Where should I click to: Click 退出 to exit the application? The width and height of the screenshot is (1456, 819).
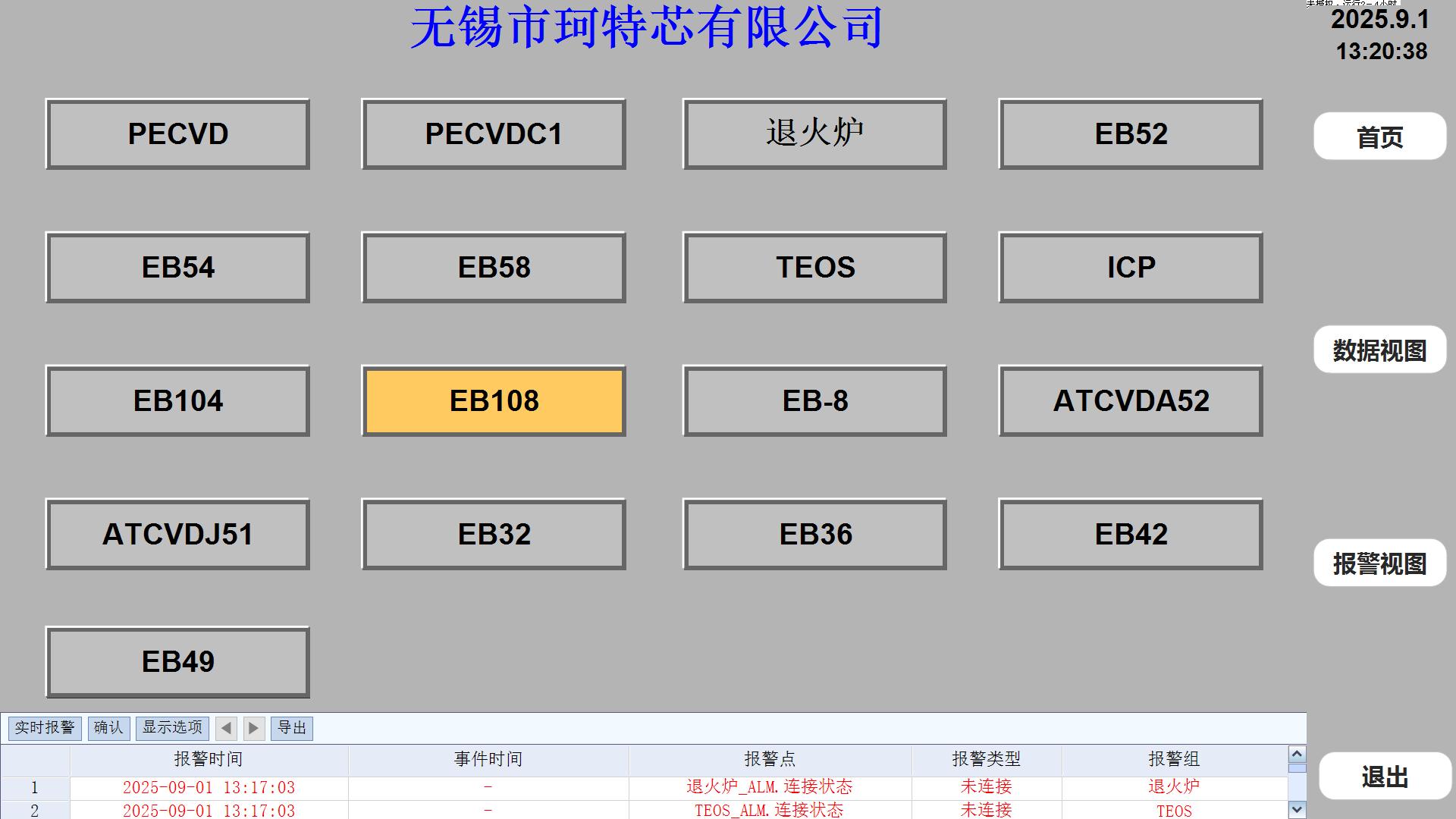(x=1384, y=776)
